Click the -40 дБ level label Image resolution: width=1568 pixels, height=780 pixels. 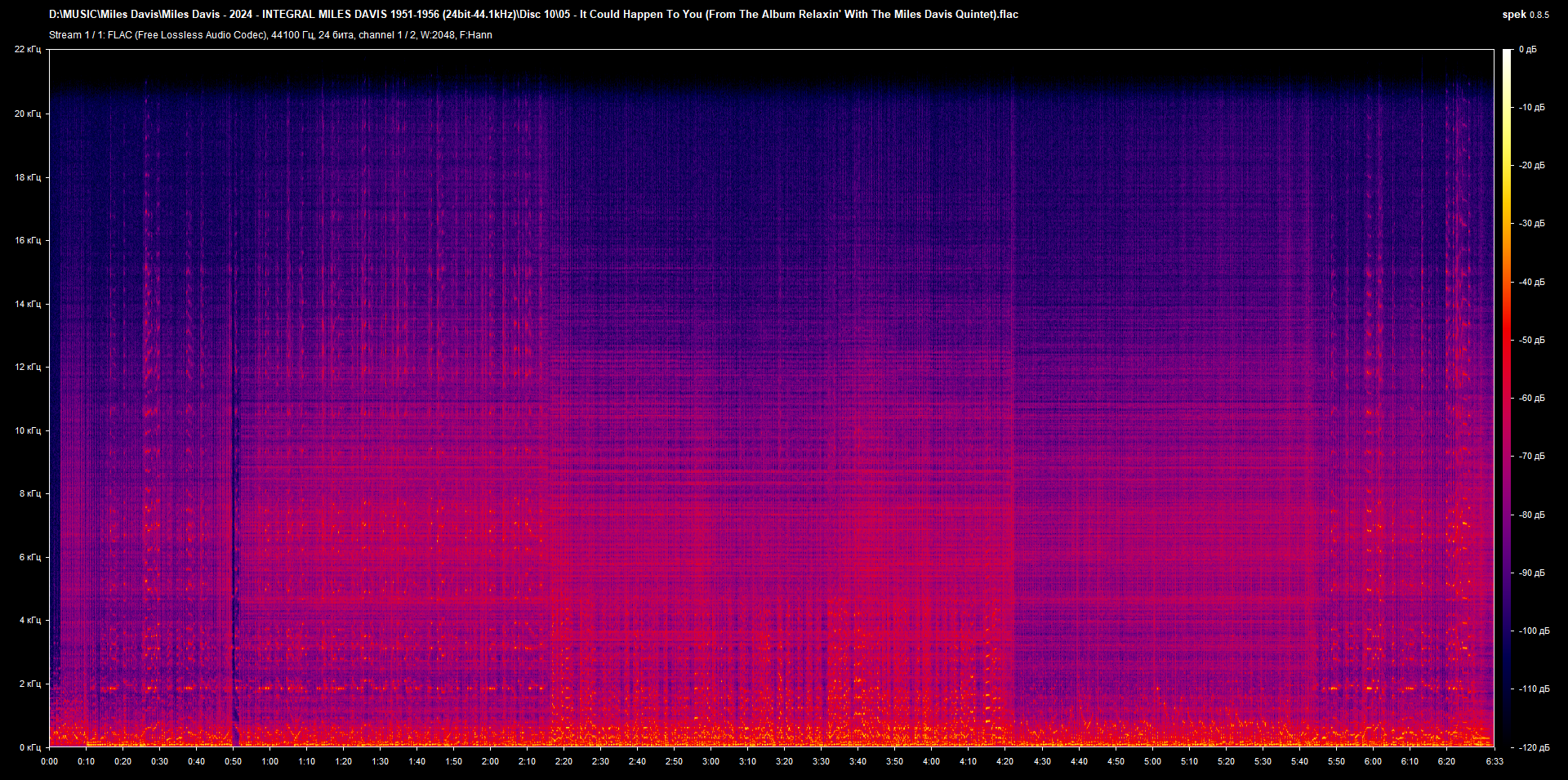[1531, 282]
